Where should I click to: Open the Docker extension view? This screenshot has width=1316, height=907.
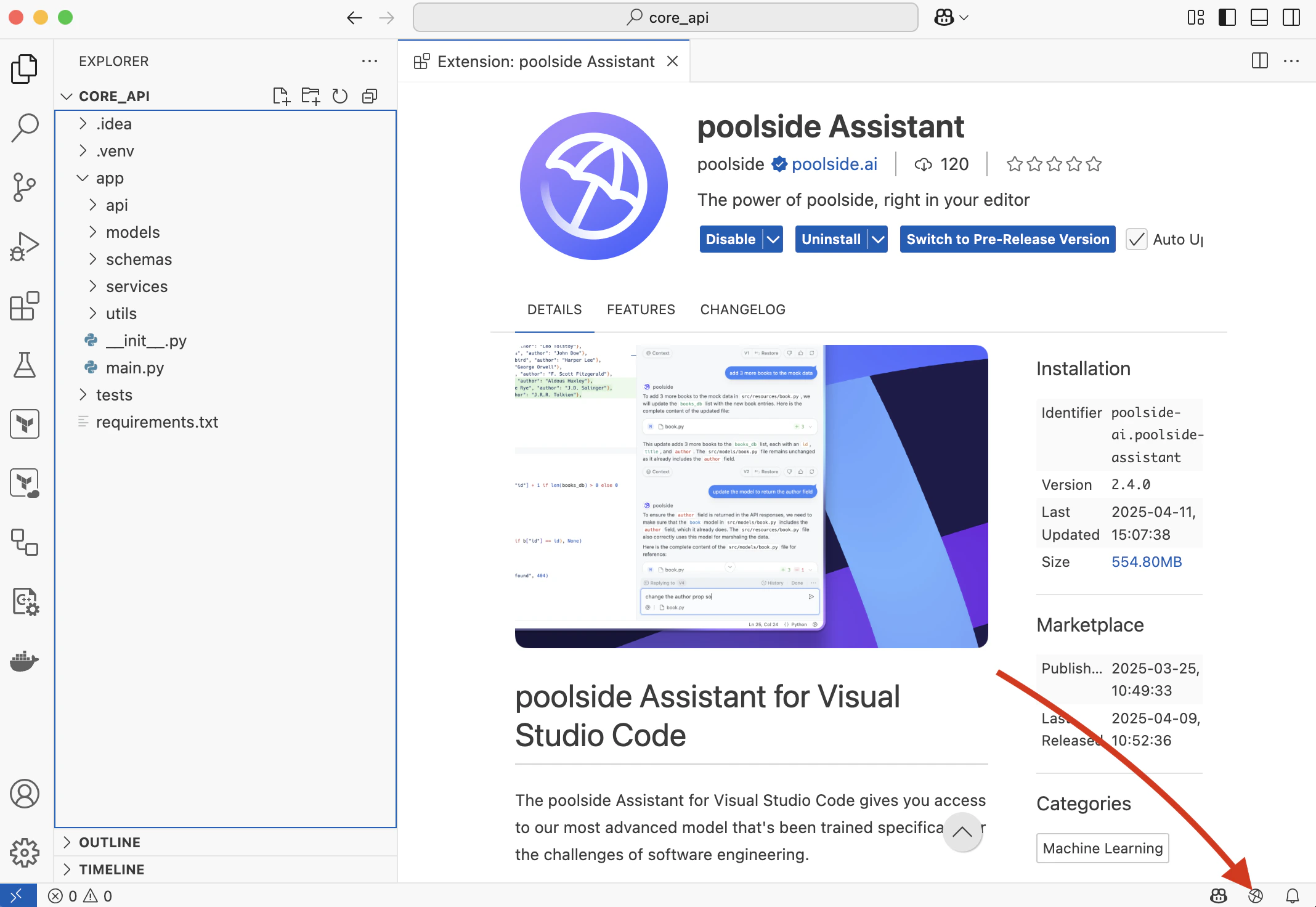(25, 661)
